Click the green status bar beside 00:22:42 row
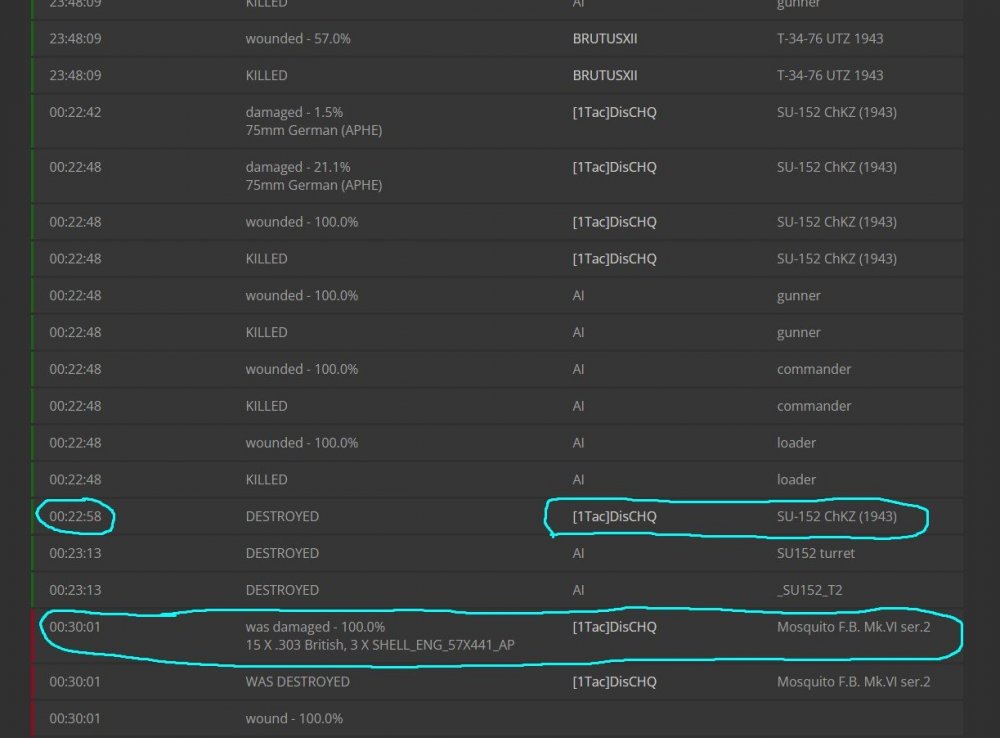 pos(34,120)
